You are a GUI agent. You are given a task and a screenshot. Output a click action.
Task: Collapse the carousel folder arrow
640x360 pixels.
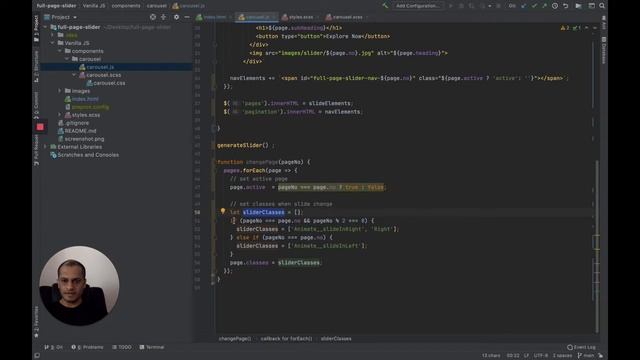click(67, 59)
